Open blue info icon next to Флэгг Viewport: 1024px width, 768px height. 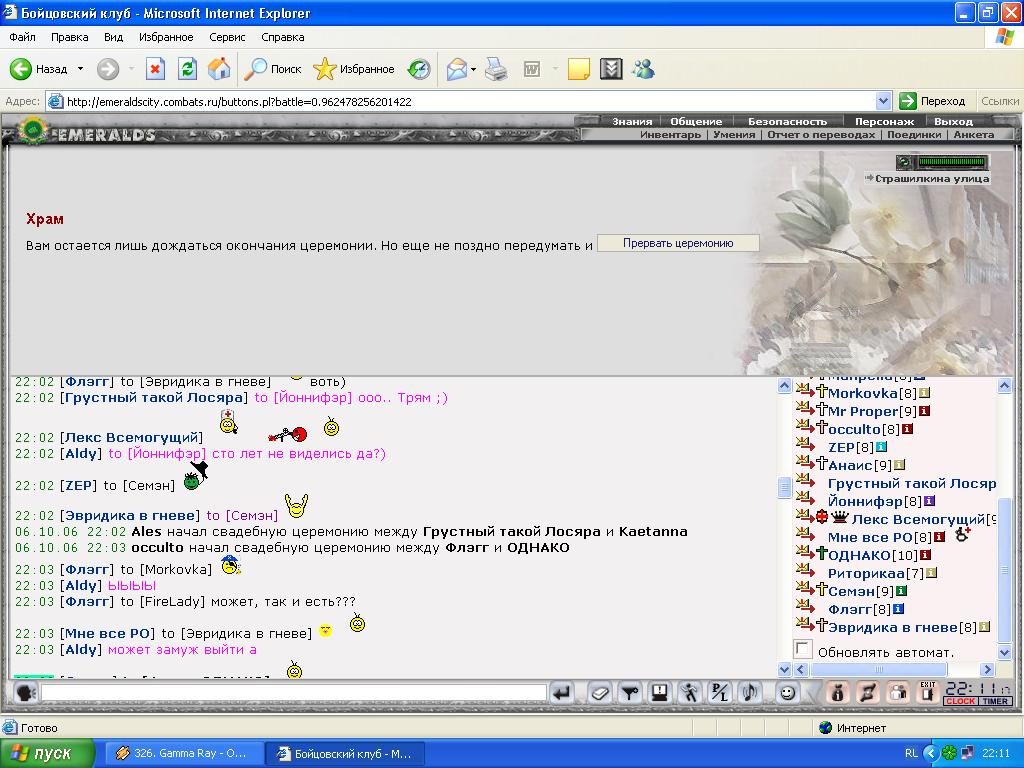click(x=899, y=609)
